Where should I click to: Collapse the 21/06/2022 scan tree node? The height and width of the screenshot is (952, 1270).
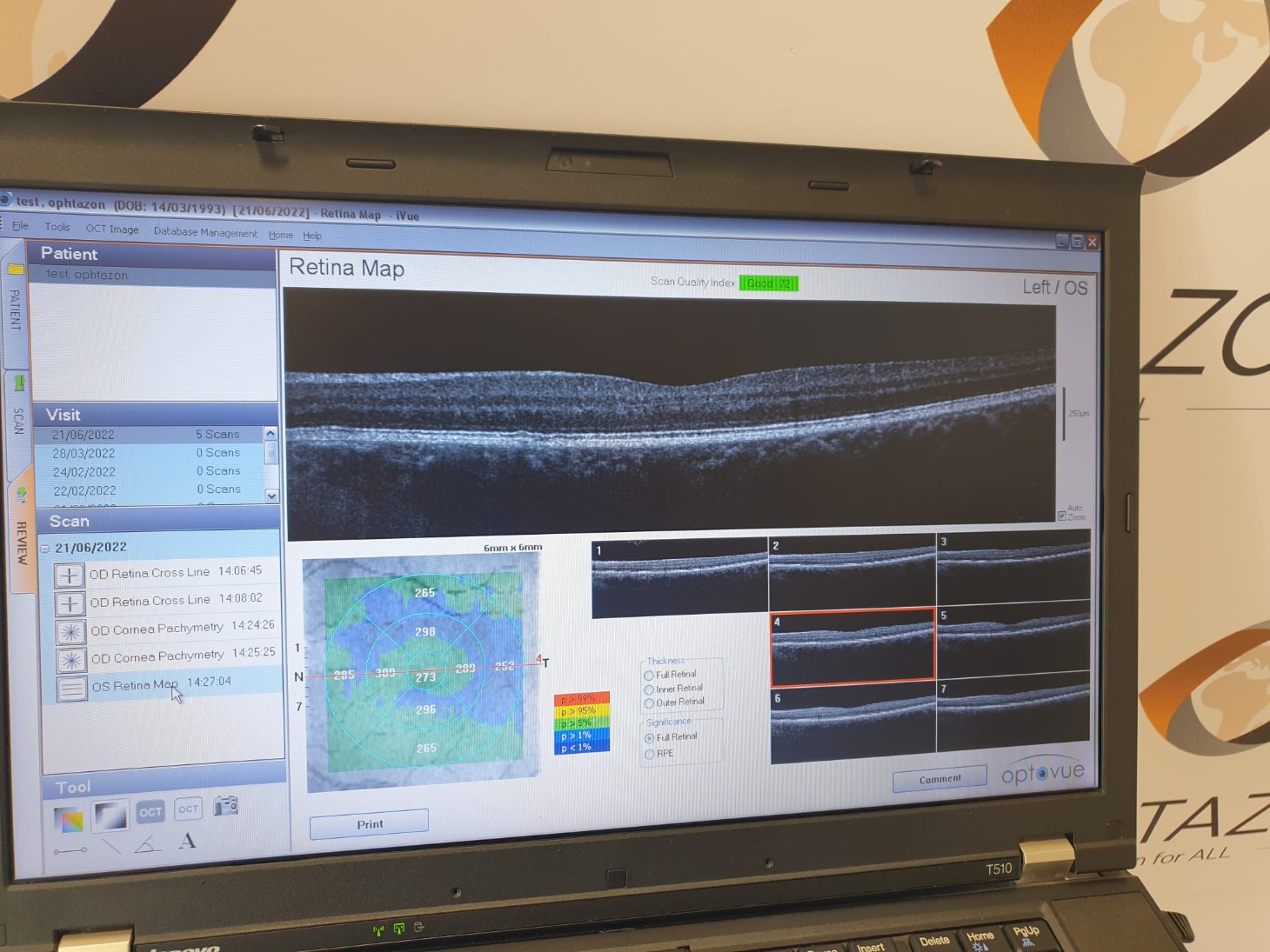[x=45, y=548]
